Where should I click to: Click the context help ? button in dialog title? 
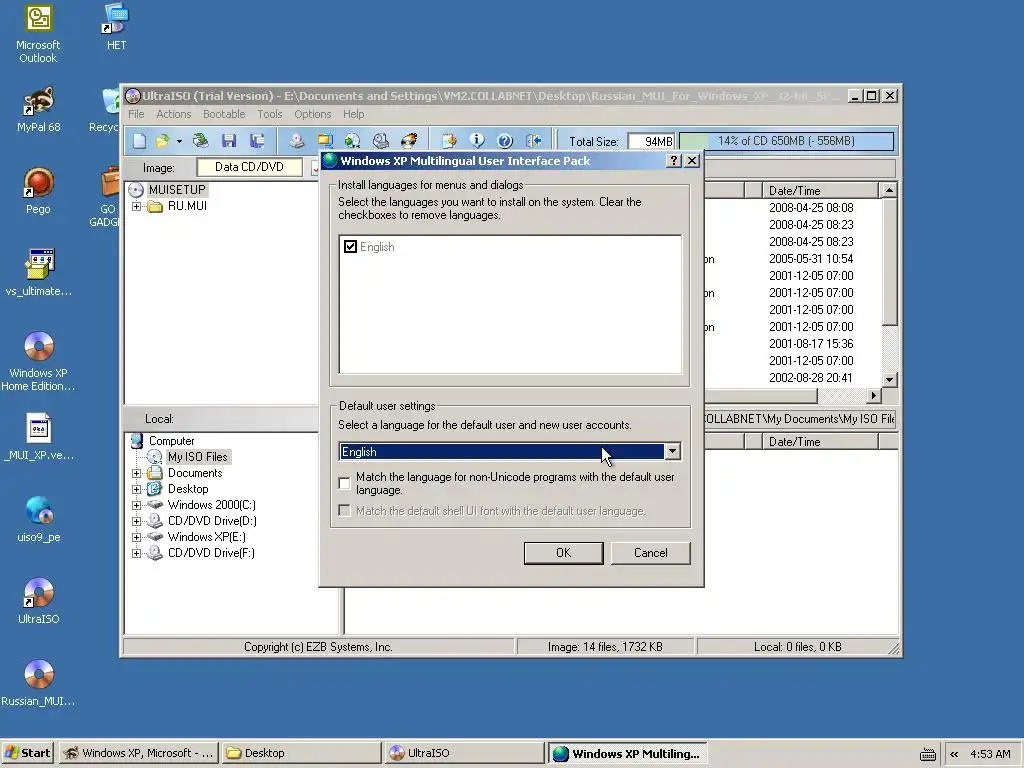pyautogui.click(x=674, y=161)
